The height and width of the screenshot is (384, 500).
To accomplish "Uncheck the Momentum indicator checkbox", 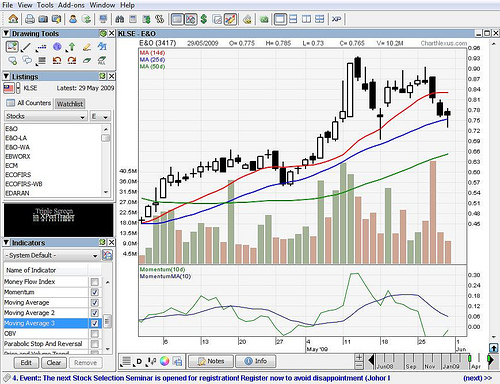I will tap(95, 292).
